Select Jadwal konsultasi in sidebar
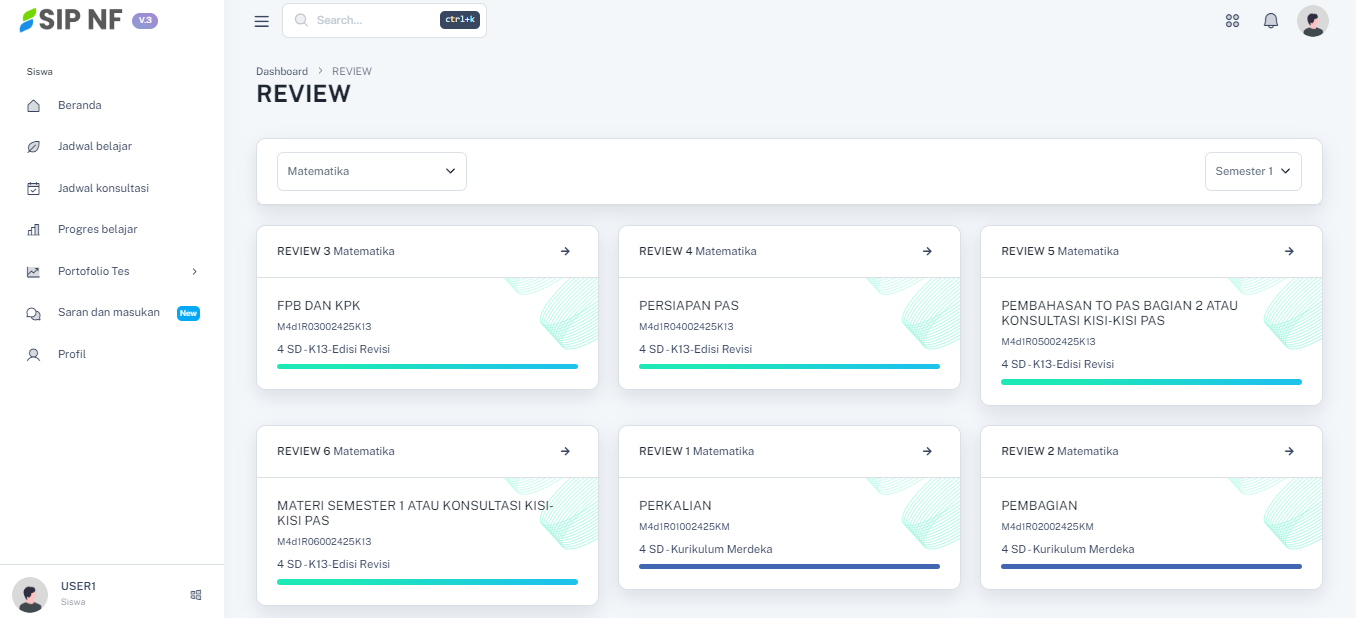 pos(102,188)
